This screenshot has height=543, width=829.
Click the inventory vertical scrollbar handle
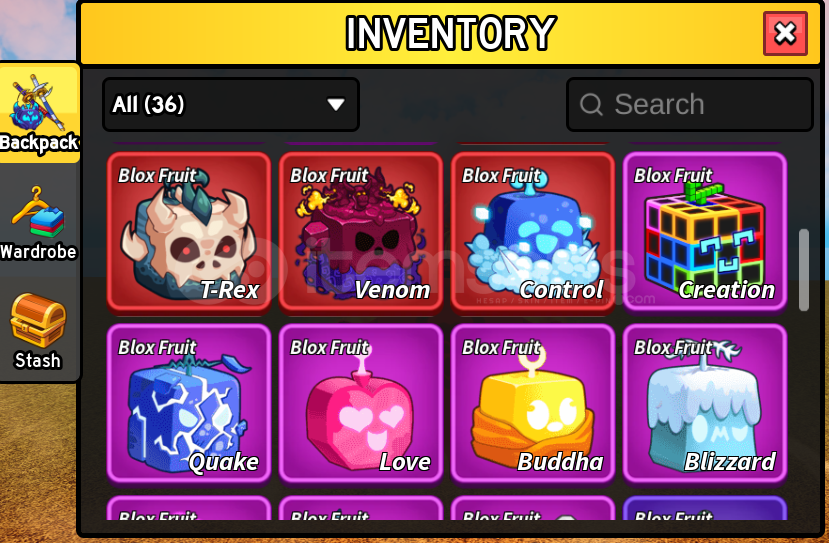tap(804, 270)
